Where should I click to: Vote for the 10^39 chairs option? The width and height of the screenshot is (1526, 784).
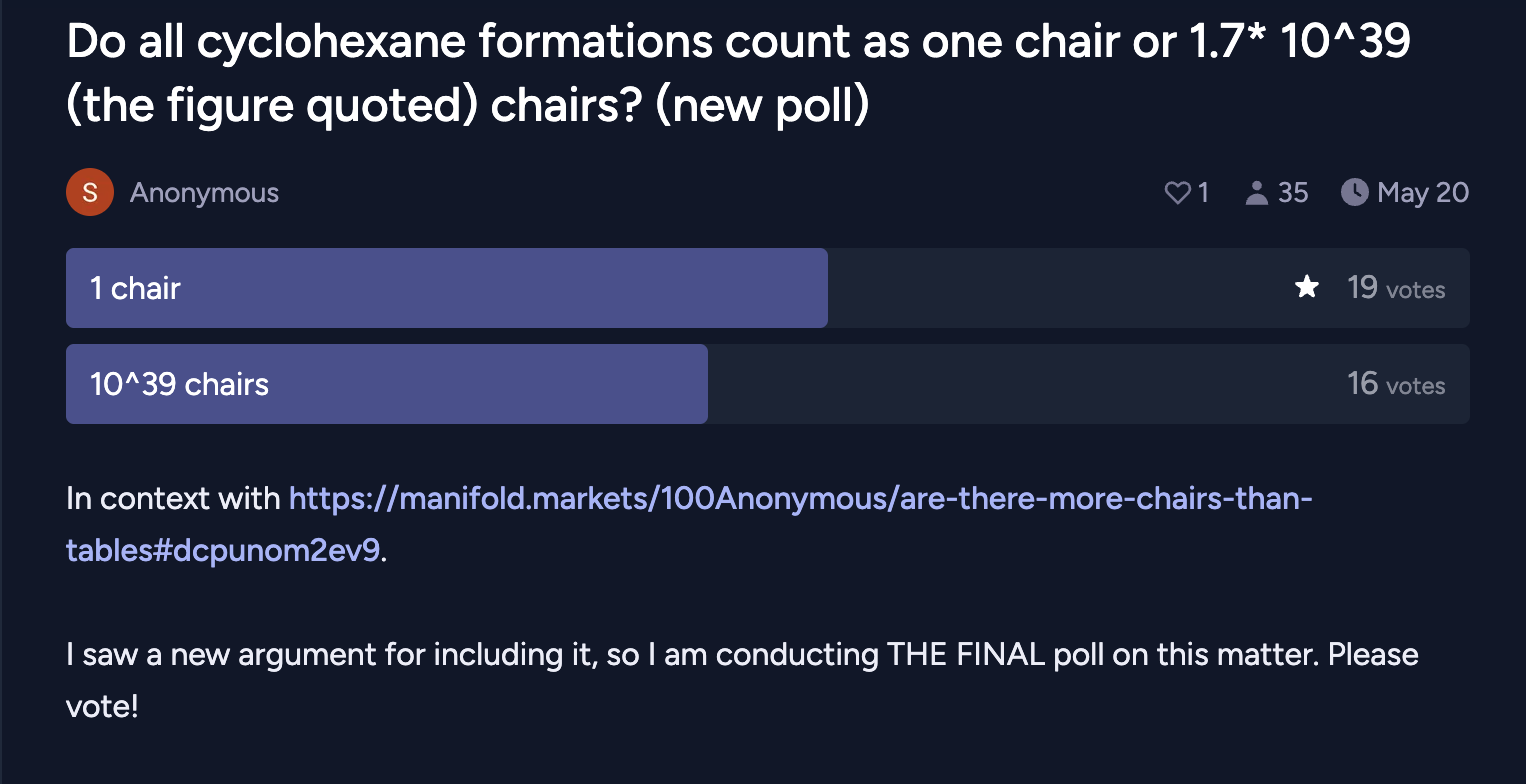coord(767,384)
